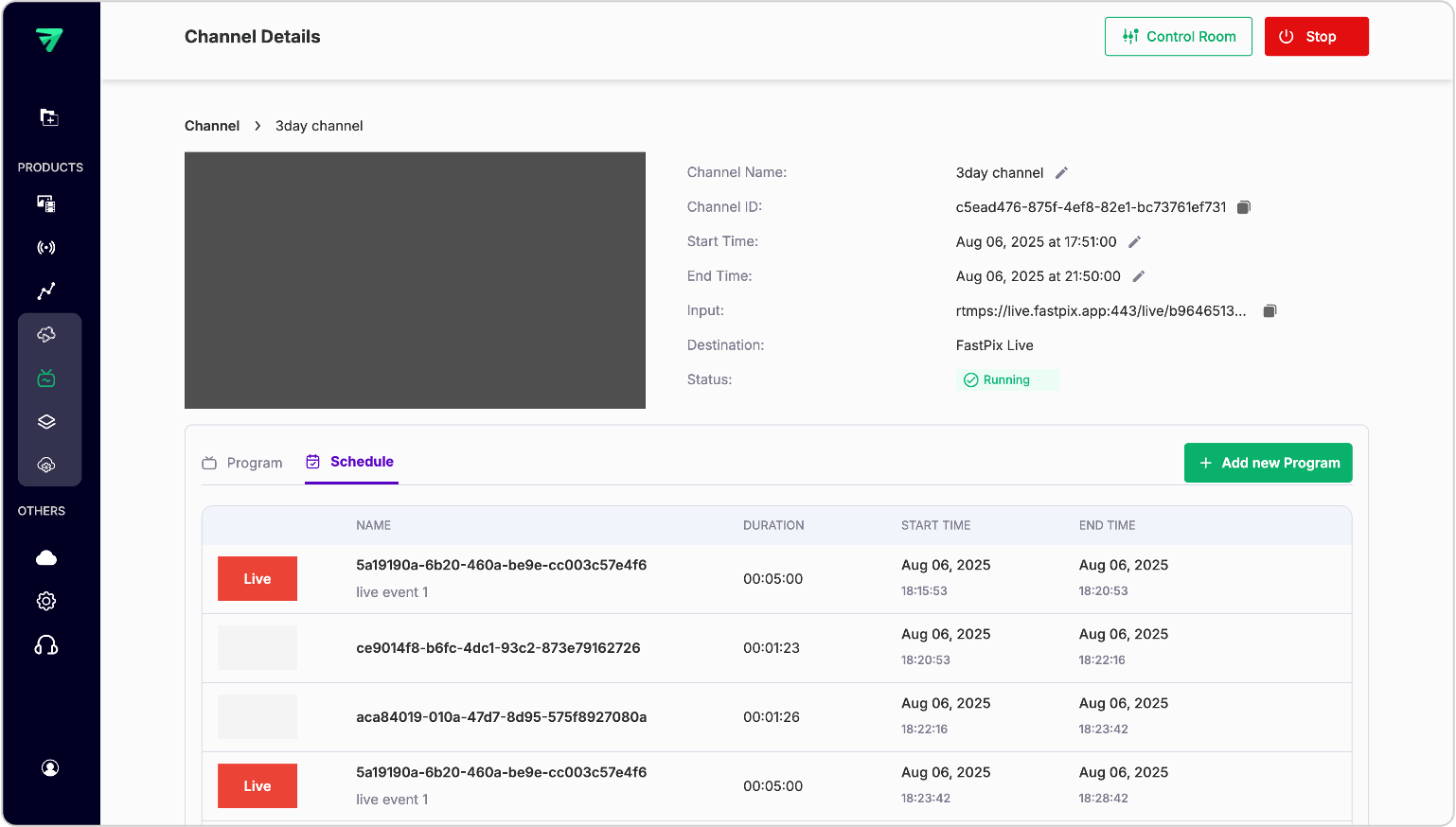Open the settings gear icon
Image resolution: width=1456 pixels, height=827 pixels.
pos(46,601)
